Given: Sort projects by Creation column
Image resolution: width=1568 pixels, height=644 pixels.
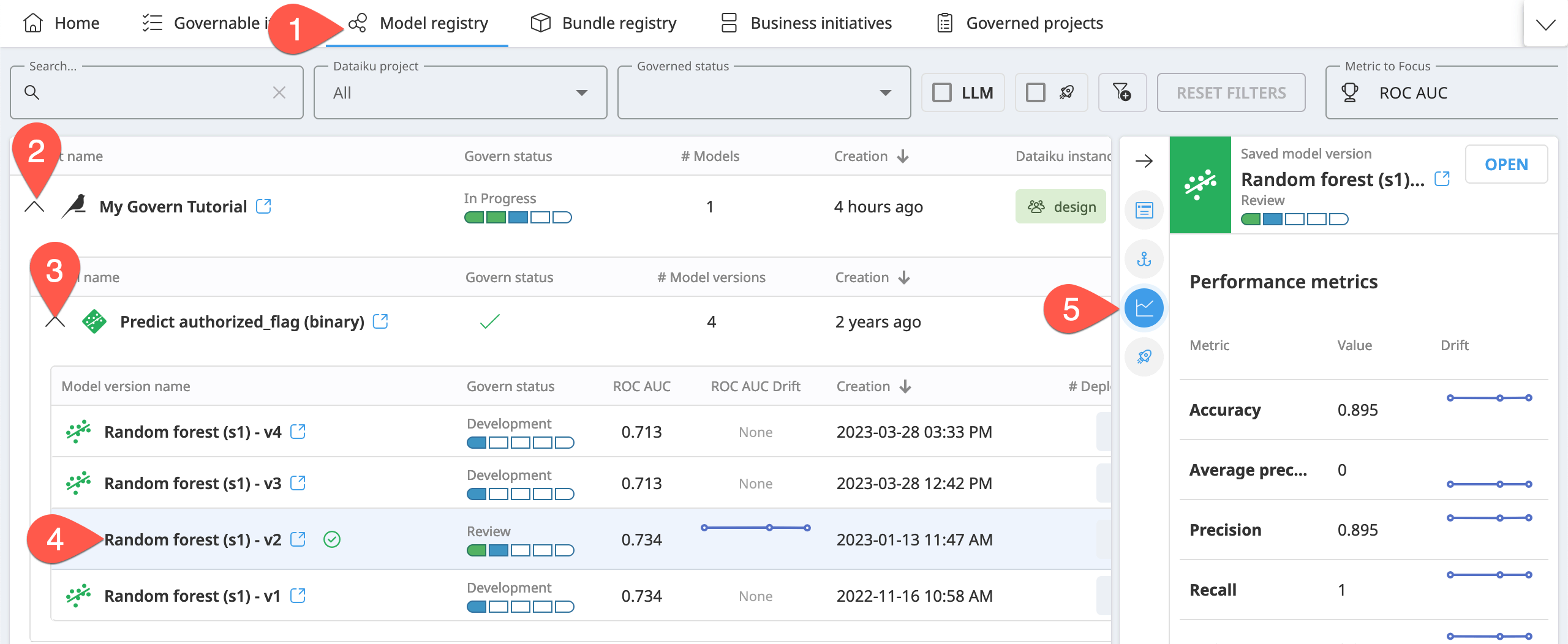Looking at the screenshot, I should point(871,156).
